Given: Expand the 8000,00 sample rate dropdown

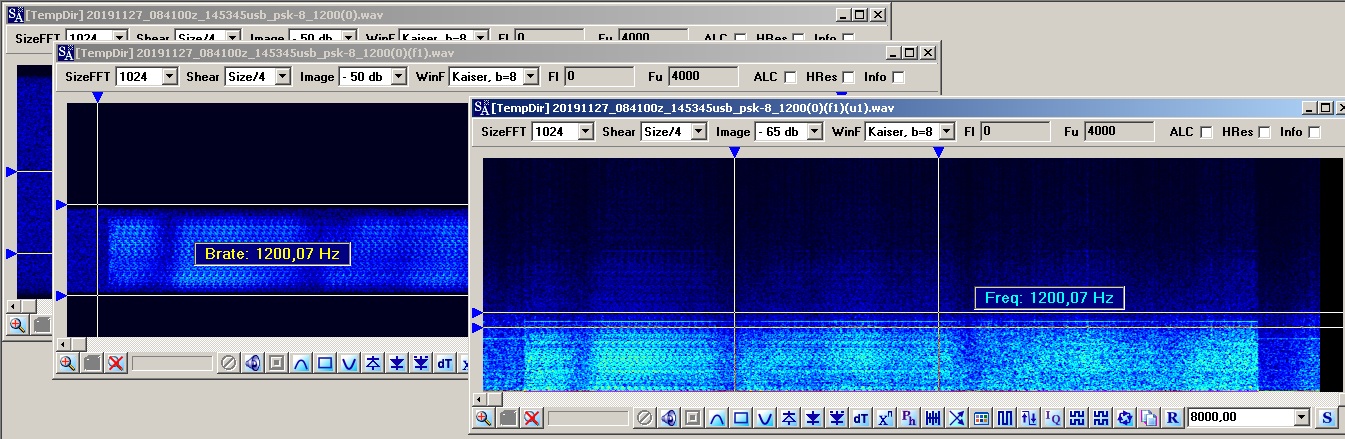Looking at the screenshot, I should (x=1301, y=418).
